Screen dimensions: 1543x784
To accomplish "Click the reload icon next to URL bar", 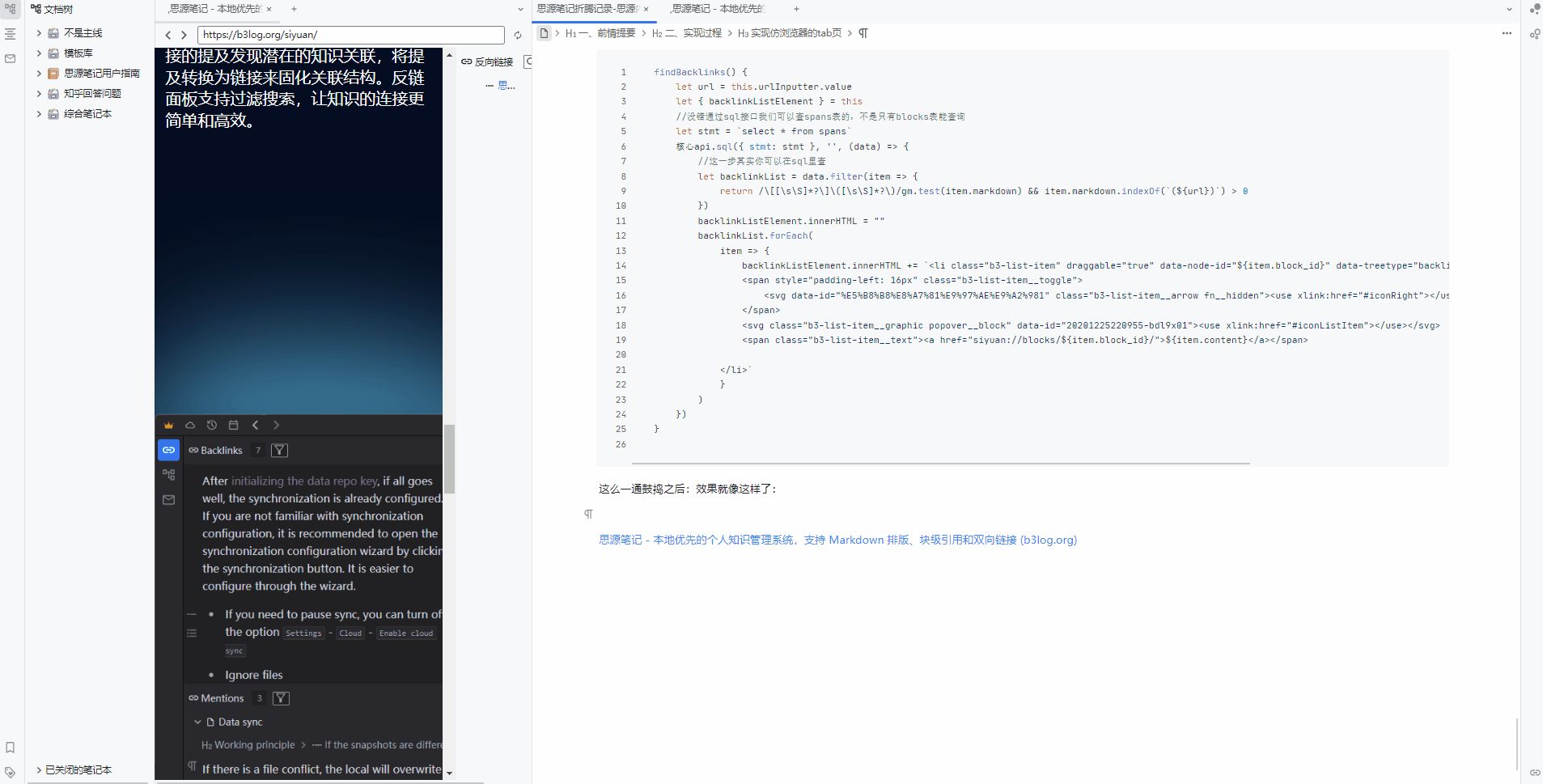I will (518, 35).
